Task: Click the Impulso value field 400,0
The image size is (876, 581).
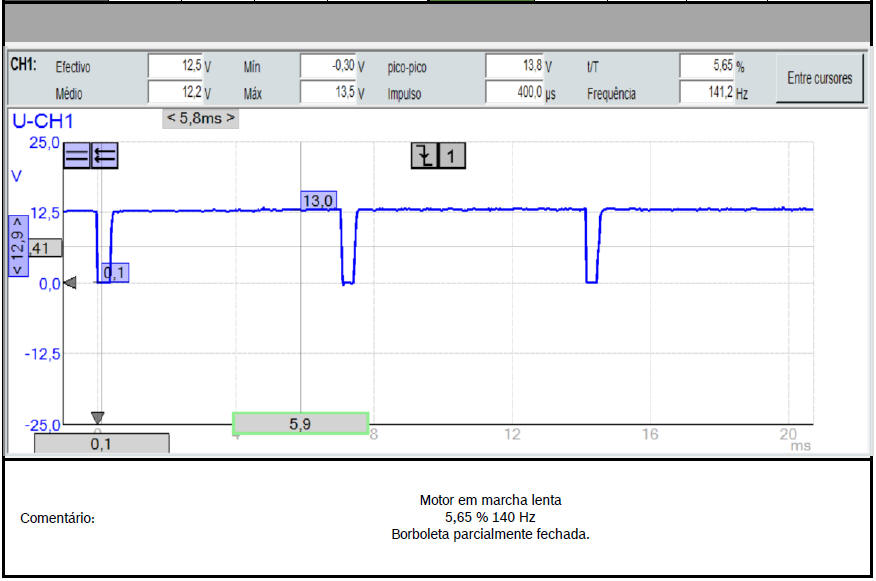Action: tap(514, 93)
